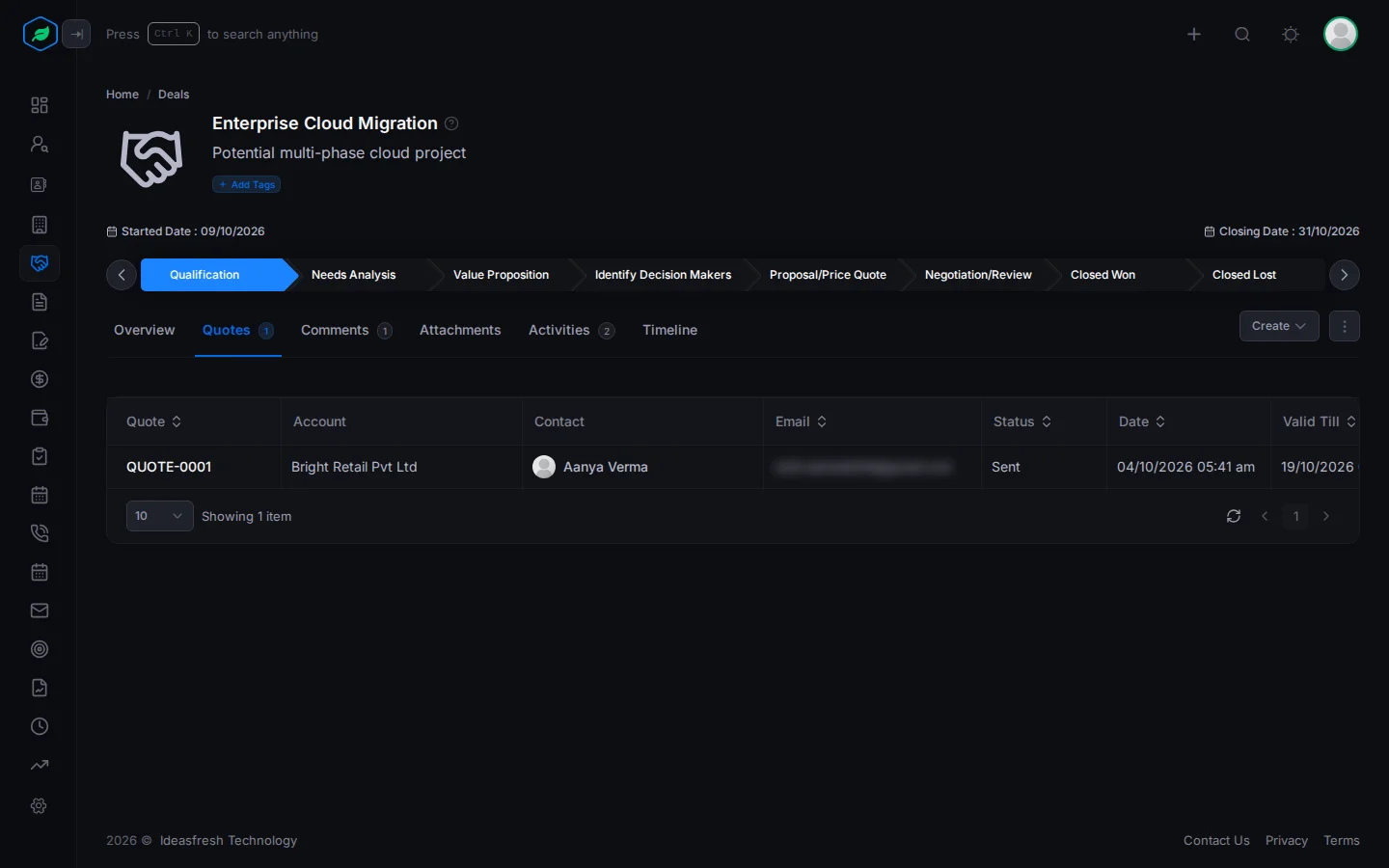Open the contacts book sidebar icon
Viewport: 1389px width, 868px height.
coord(40,184)
